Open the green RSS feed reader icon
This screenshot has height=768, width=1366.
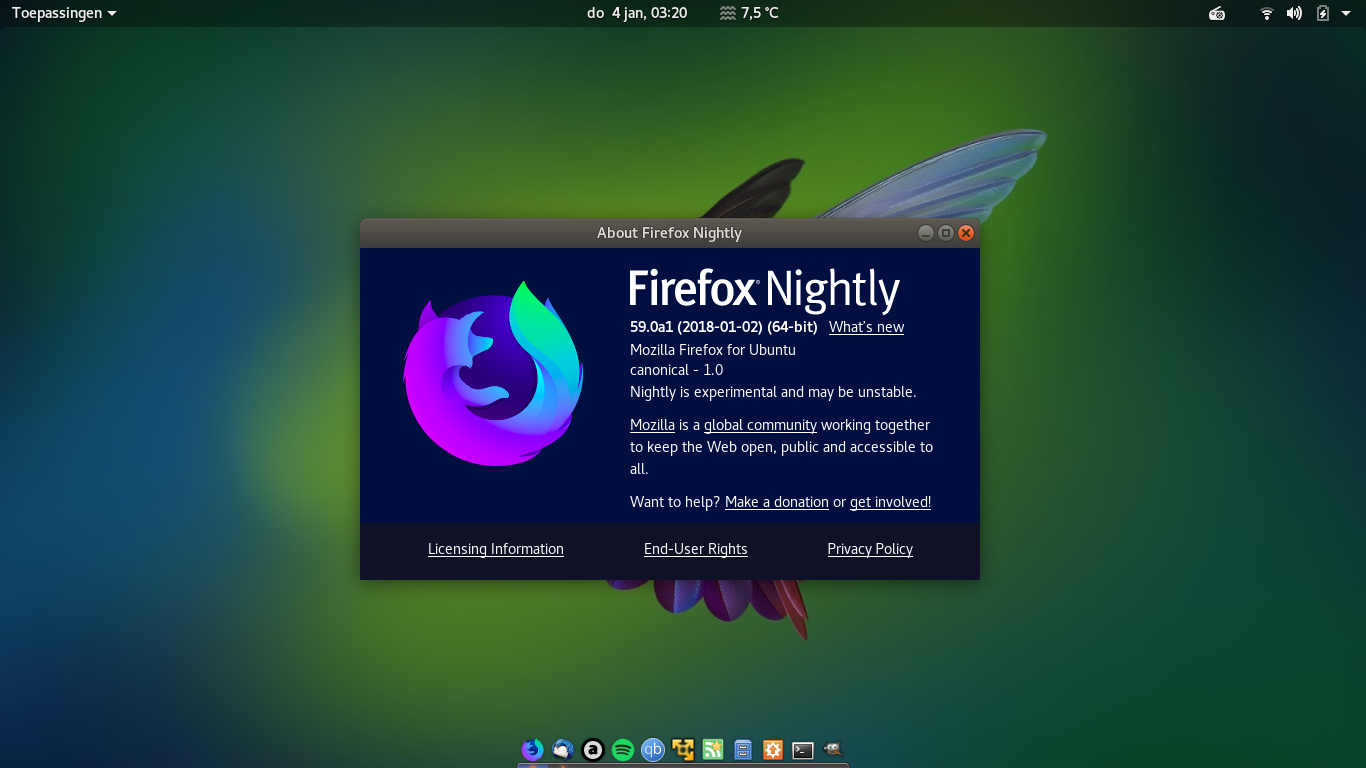tap(713, 749)
